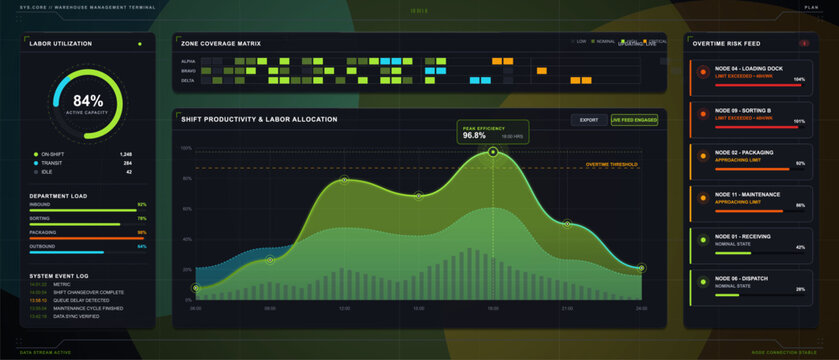Click the On-Shift count 1,248
The image size is (839, 360).
coord(126,154)
